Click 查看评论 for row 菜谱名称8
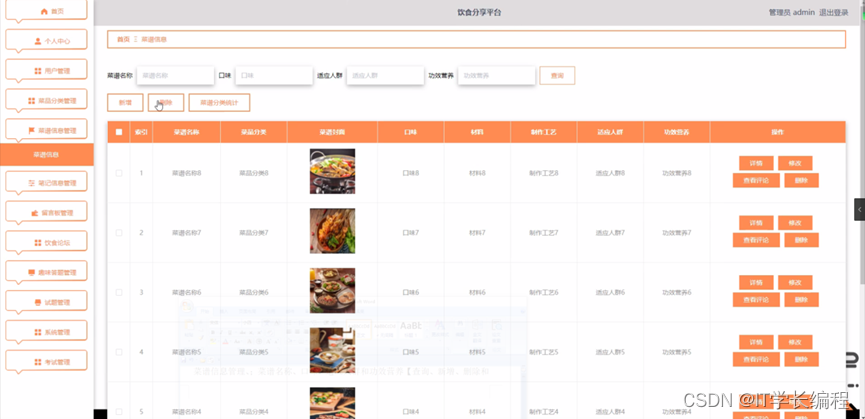This screenshot has height=419, width=865. click(x=756, y=180)
